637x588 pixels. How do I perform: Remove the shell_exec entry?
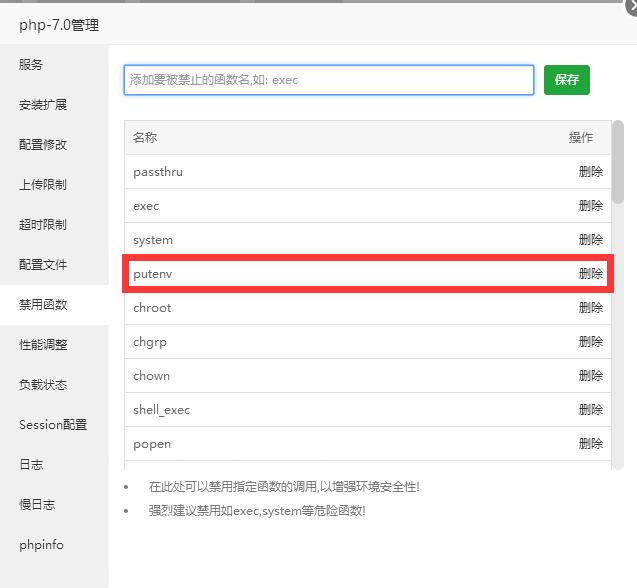[590, 410]
